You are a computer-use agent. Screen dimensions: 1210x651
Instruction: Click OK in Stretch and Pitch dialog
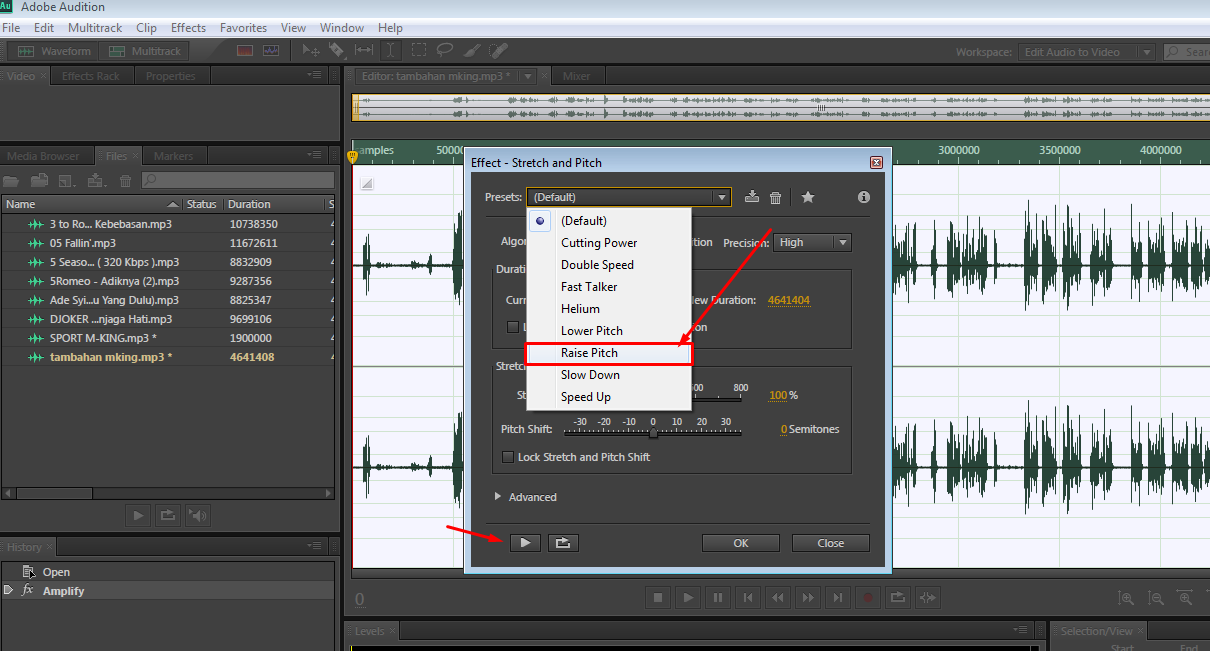pos(740,543)
